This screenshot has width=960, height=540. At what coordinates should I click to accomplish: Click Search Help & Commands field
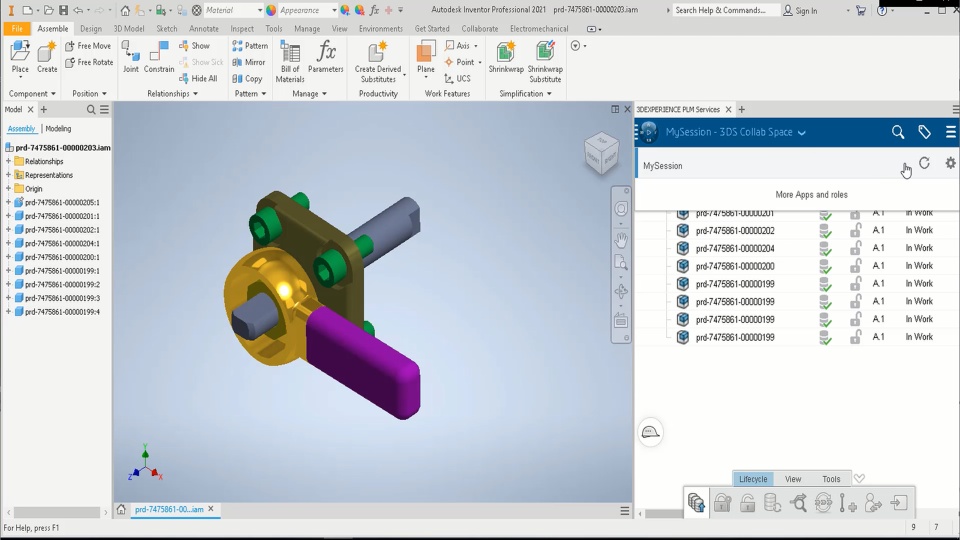click(726, 10)
